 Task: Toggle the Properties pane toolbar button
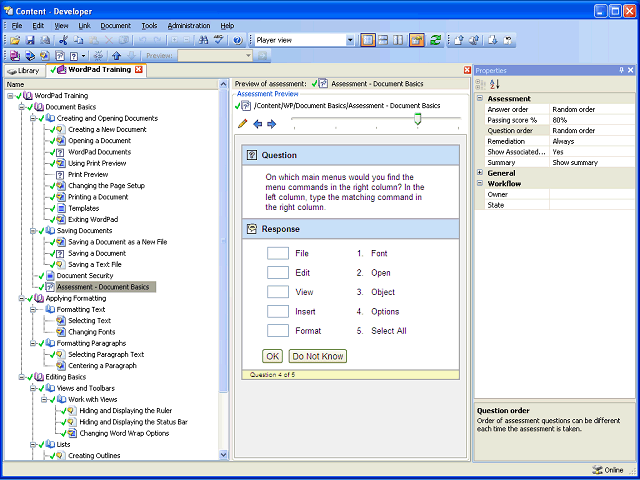point(417,40)
